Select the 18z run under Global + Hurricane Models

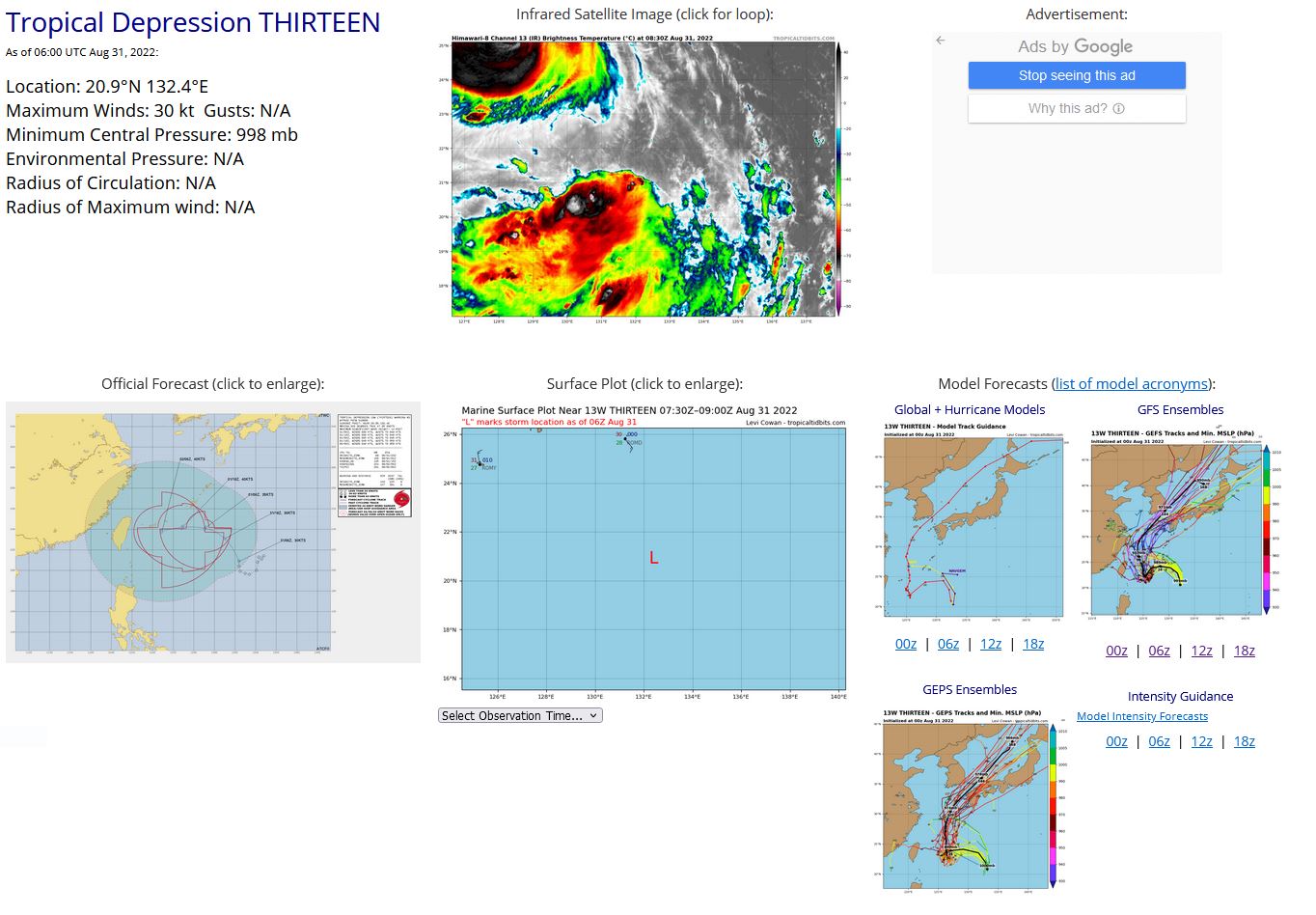coord(1033,644)
